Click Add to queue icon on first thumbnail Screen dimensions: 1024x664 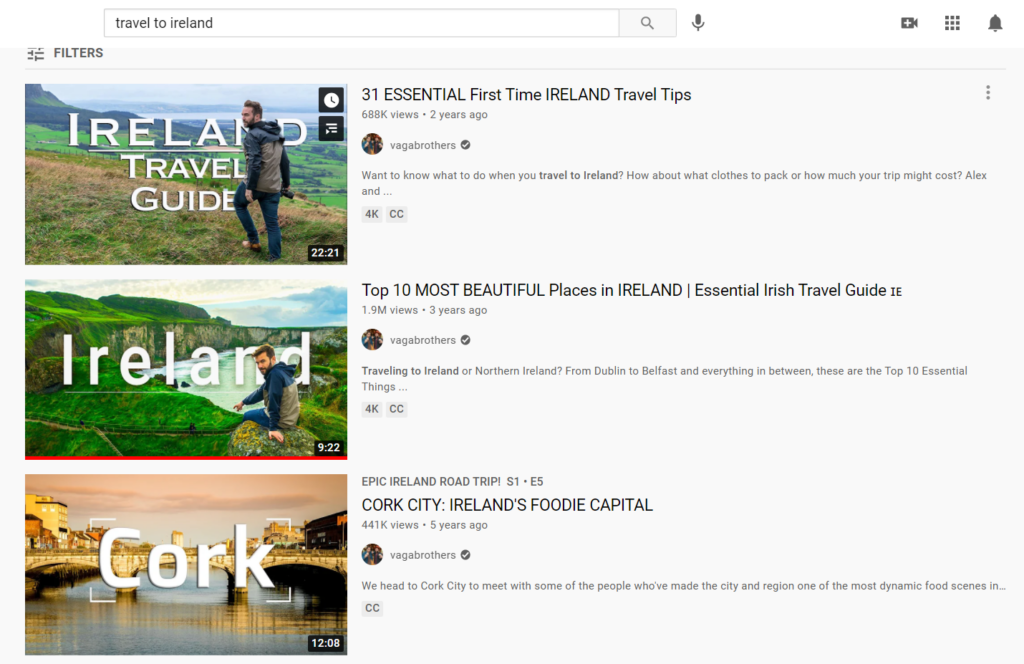331,128
